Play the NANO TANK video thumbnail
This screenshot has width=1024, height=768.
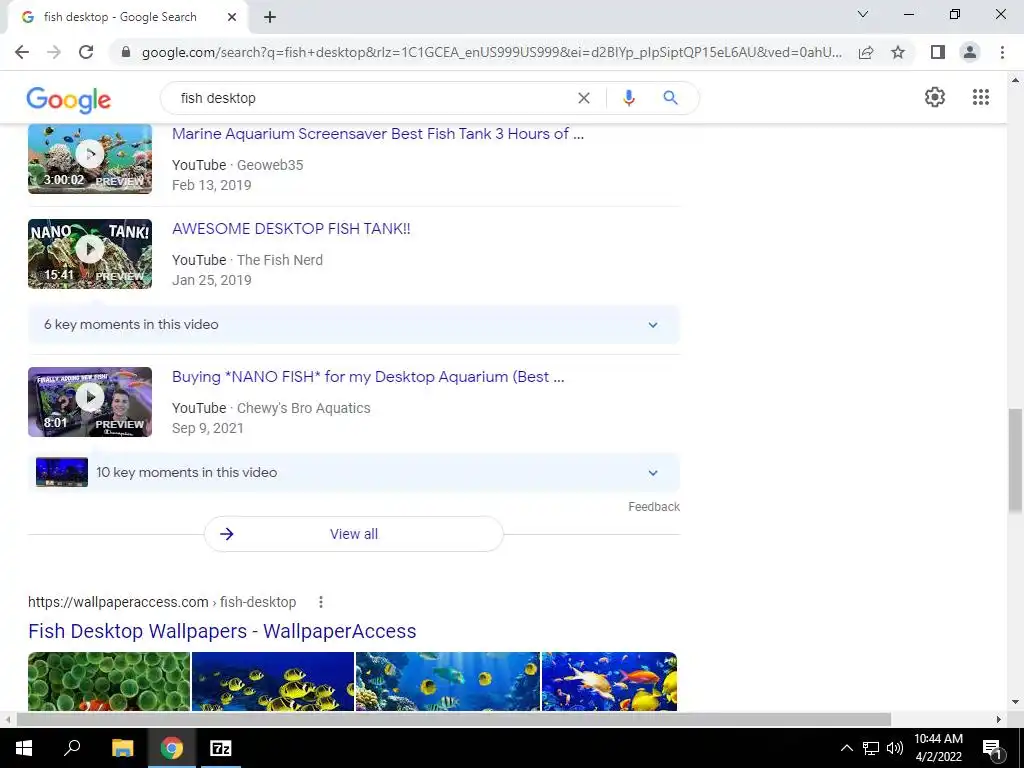tap(90, 254)
